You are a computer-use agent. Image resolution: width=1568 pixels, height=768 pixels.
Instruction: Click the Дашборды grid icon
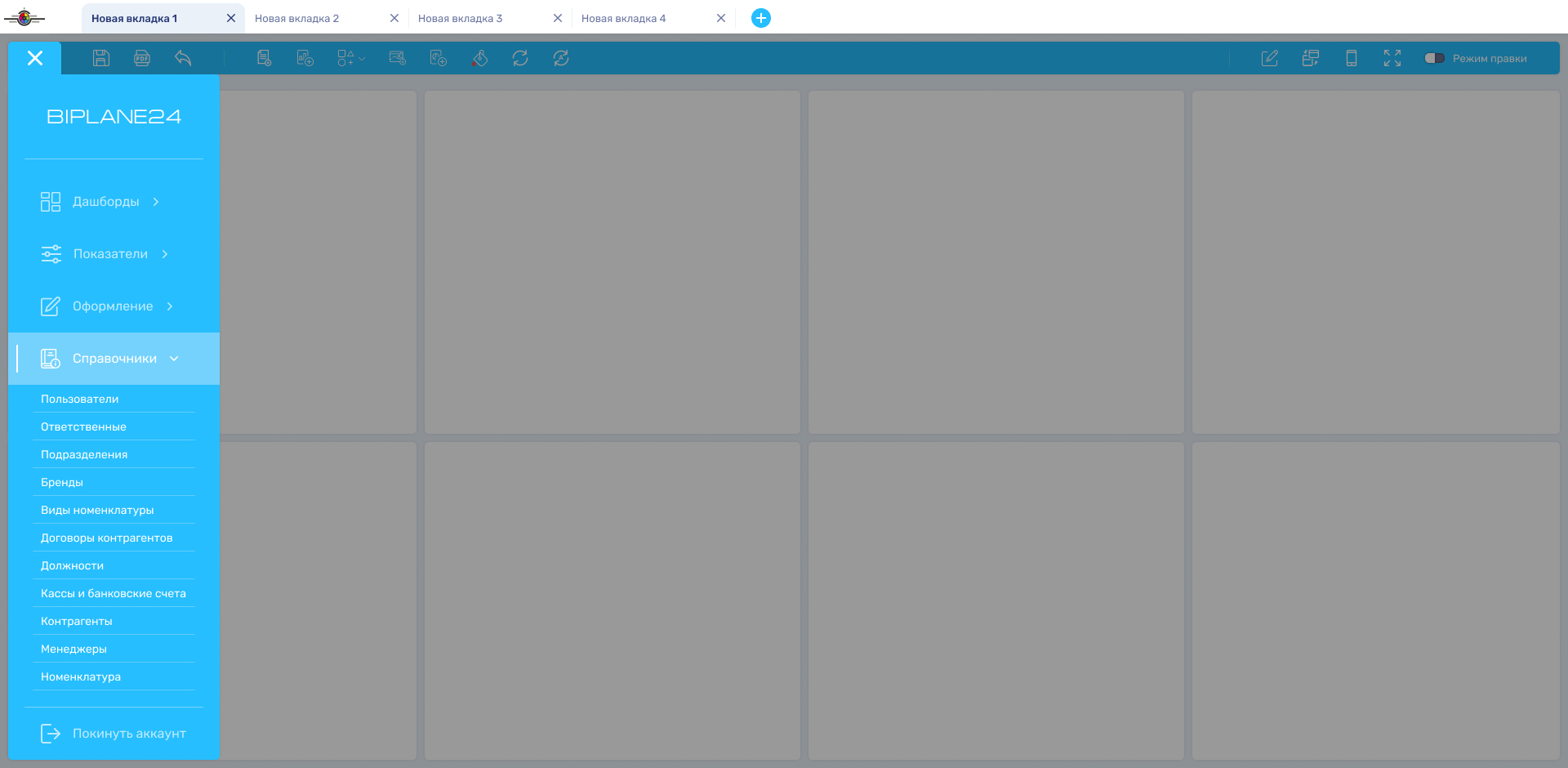tap(51, 202)
